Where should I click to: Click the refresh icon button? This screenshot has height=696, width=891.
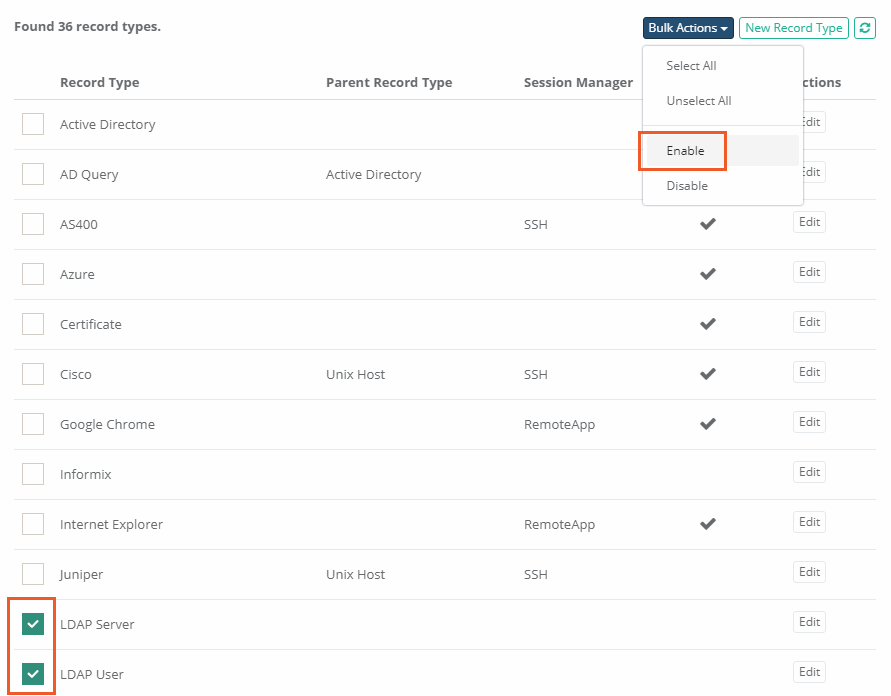[865, 28]
